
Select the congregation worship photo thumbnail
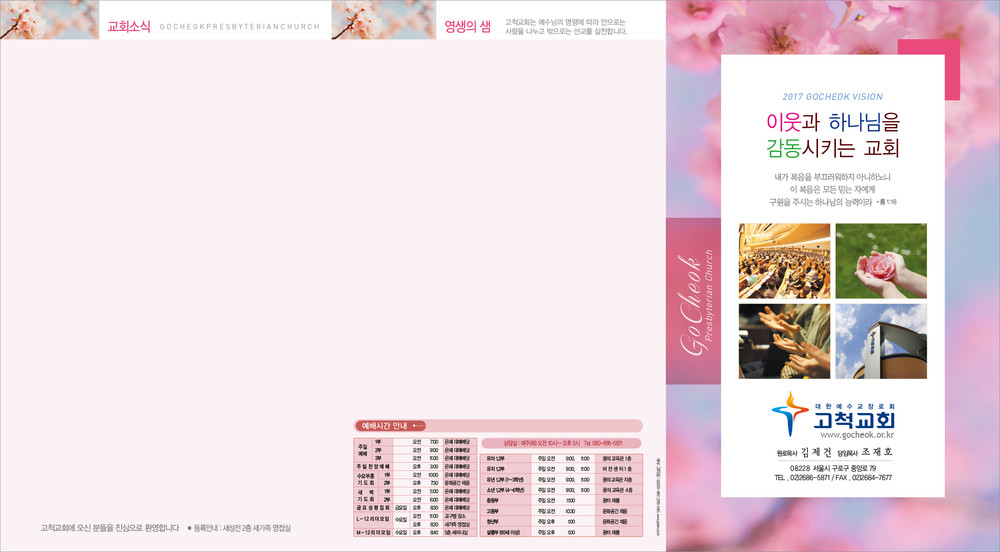[784, 261]
